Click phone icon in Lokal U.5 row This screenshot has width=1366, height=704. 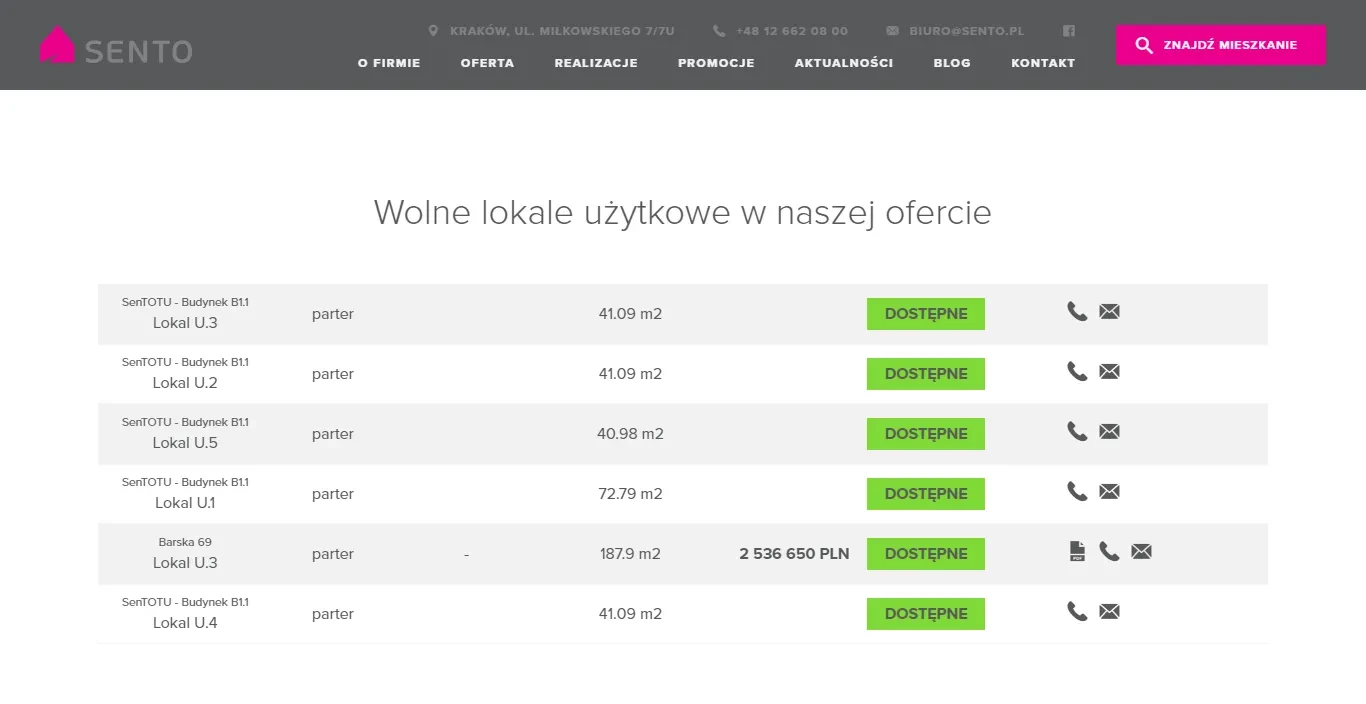(x=1077, y=431)
